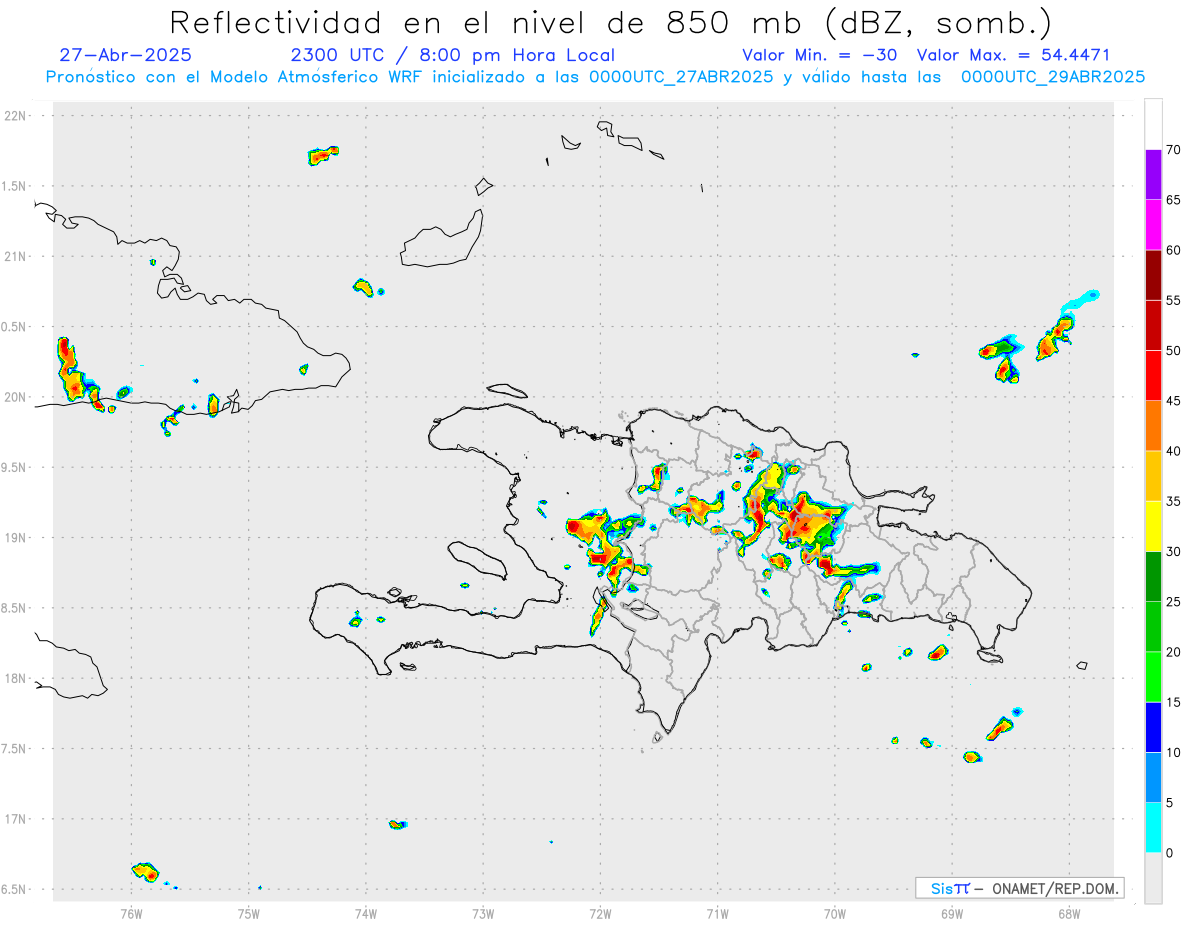Click the dark red 50-55 dBZ band

[1153, 325]
